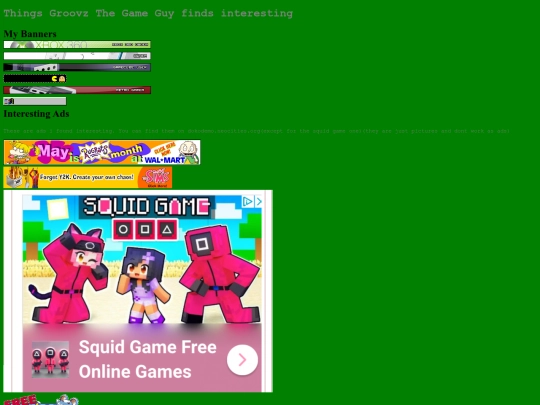
Task: Click the round arrow button on Squid Game ad
Action: click(x=242, y=360)
